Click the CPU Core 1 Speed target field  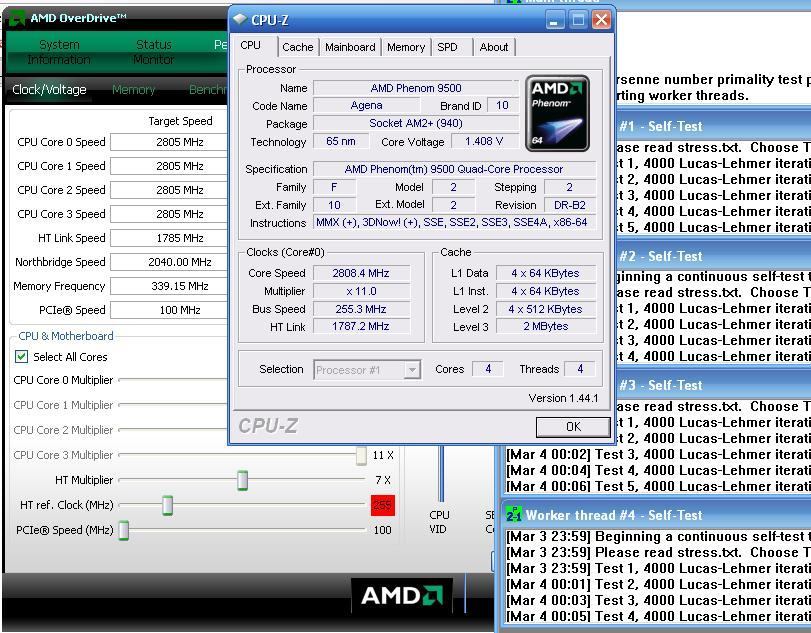click(x=169, y=166)
